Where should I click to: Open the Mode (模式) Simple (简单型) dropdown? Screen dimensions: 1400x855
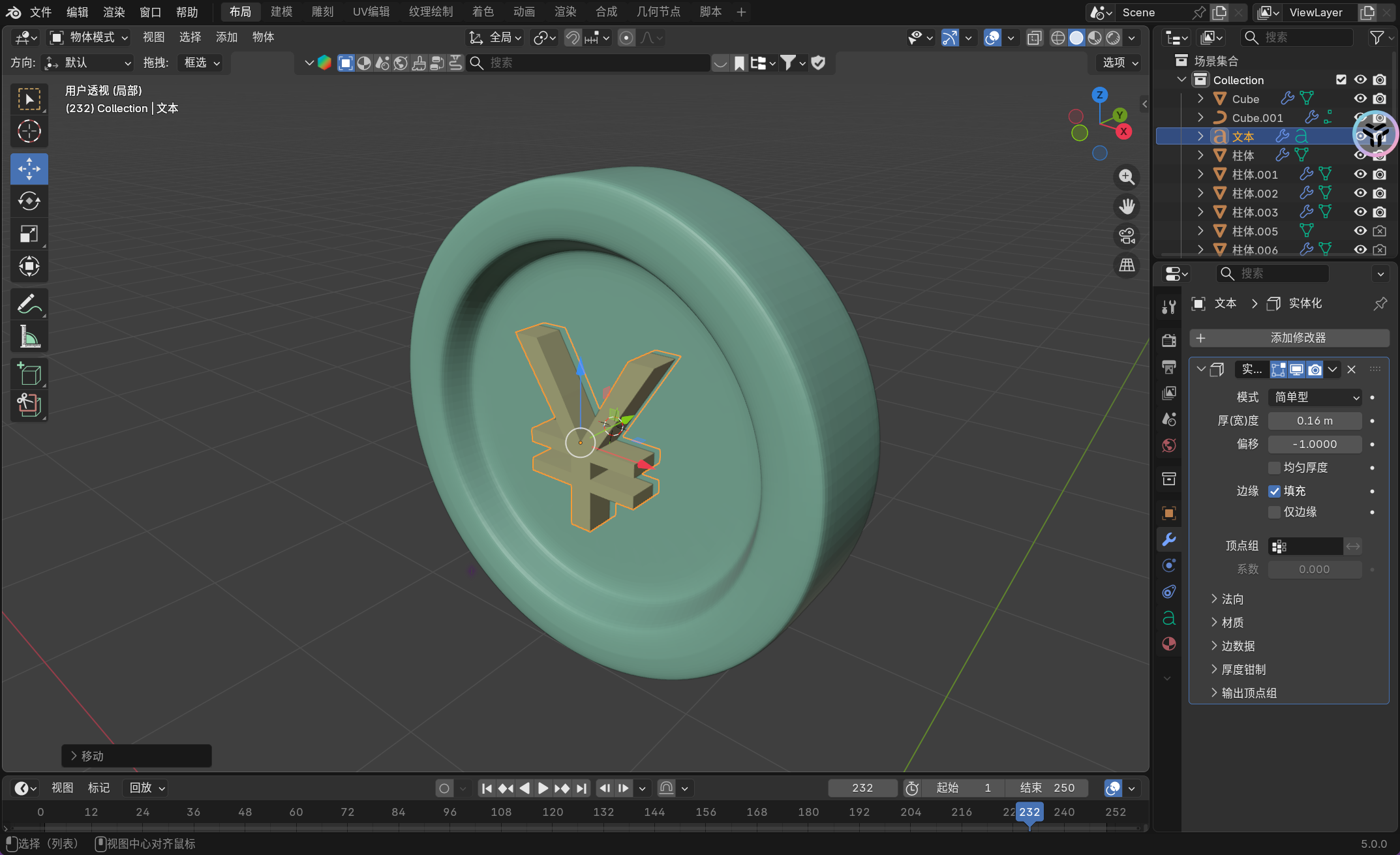tap(1315, 397)
